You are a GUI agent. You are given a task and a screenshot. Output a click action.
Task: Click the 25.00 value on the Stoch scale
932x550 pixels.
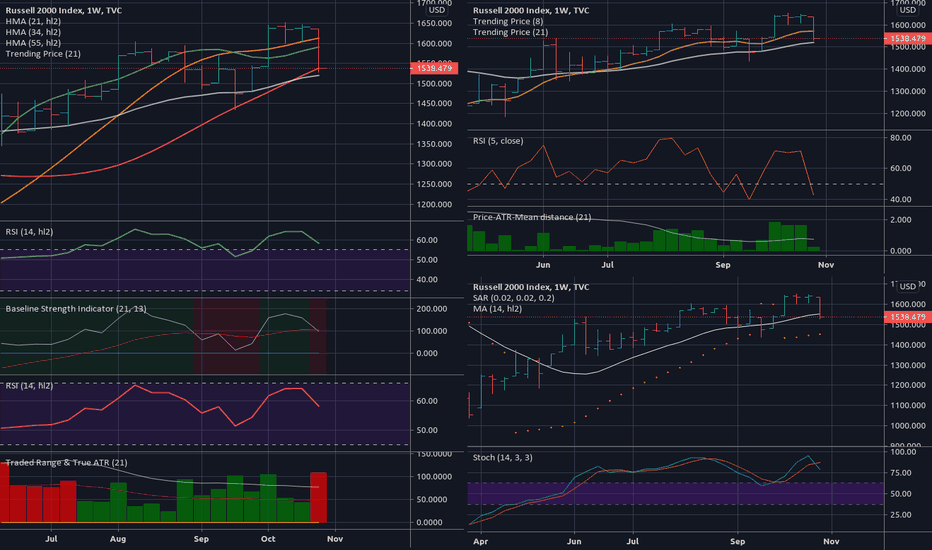coord(901,515)
